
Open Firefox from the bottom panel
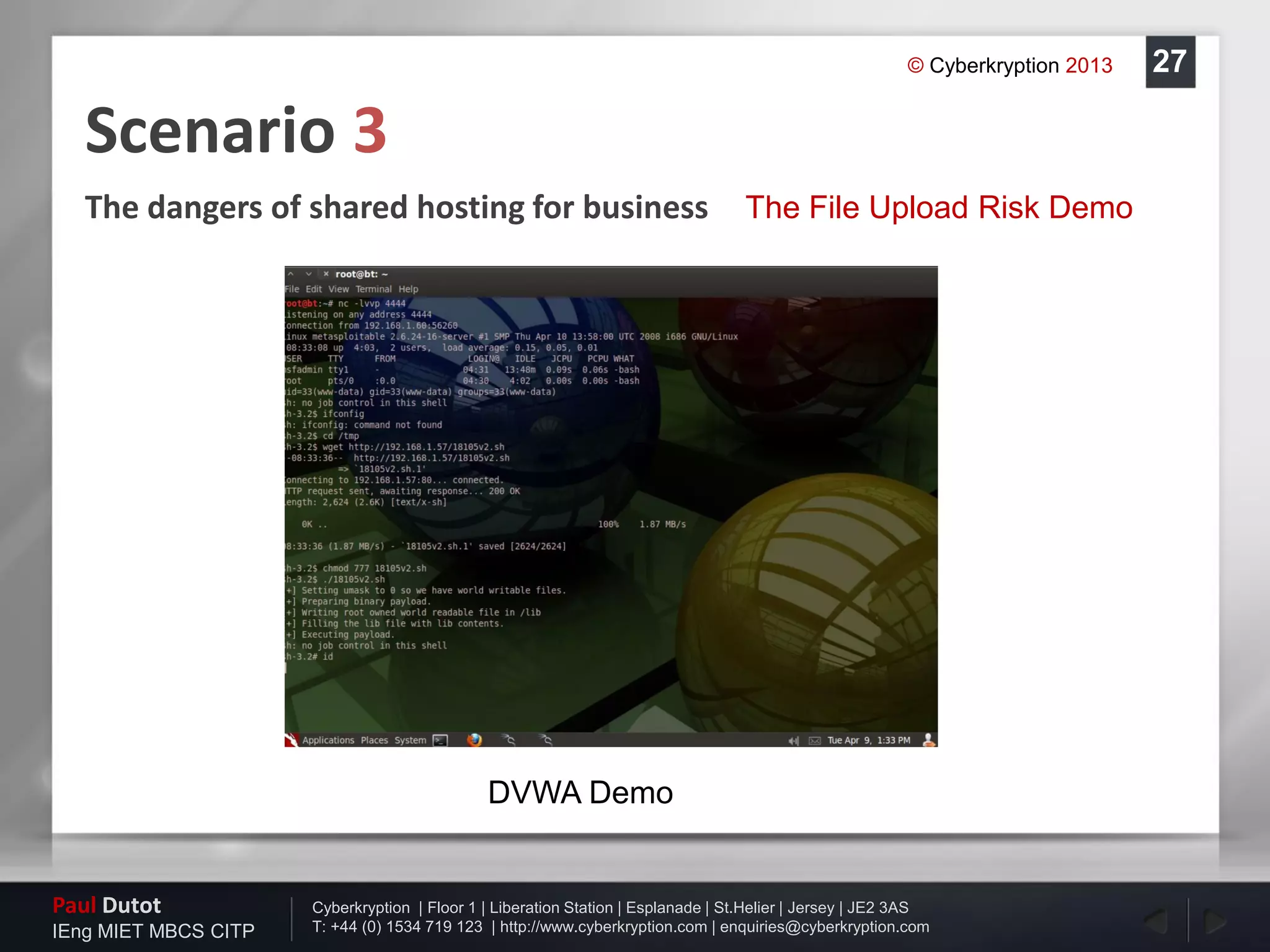click(474, 740)
